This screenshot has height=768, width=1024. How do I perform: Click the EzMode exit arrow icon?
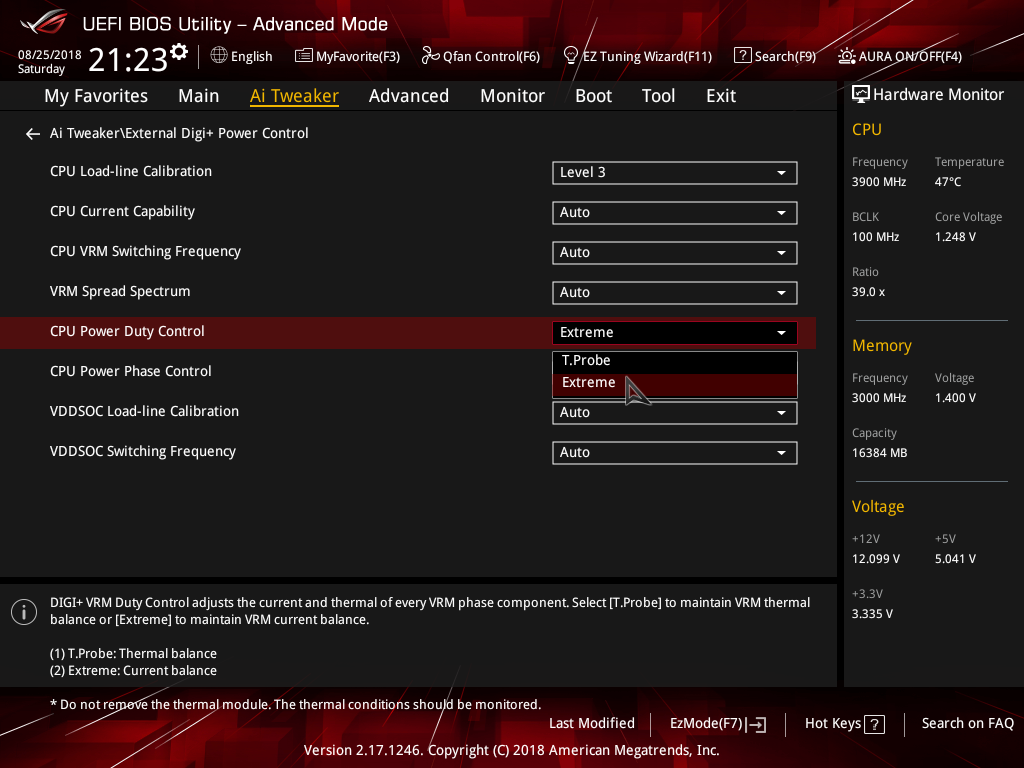756,724
